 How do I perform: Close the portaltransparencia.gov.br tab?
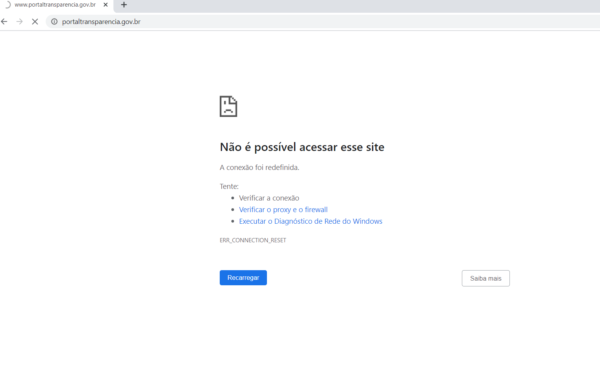tap(106, 5)
